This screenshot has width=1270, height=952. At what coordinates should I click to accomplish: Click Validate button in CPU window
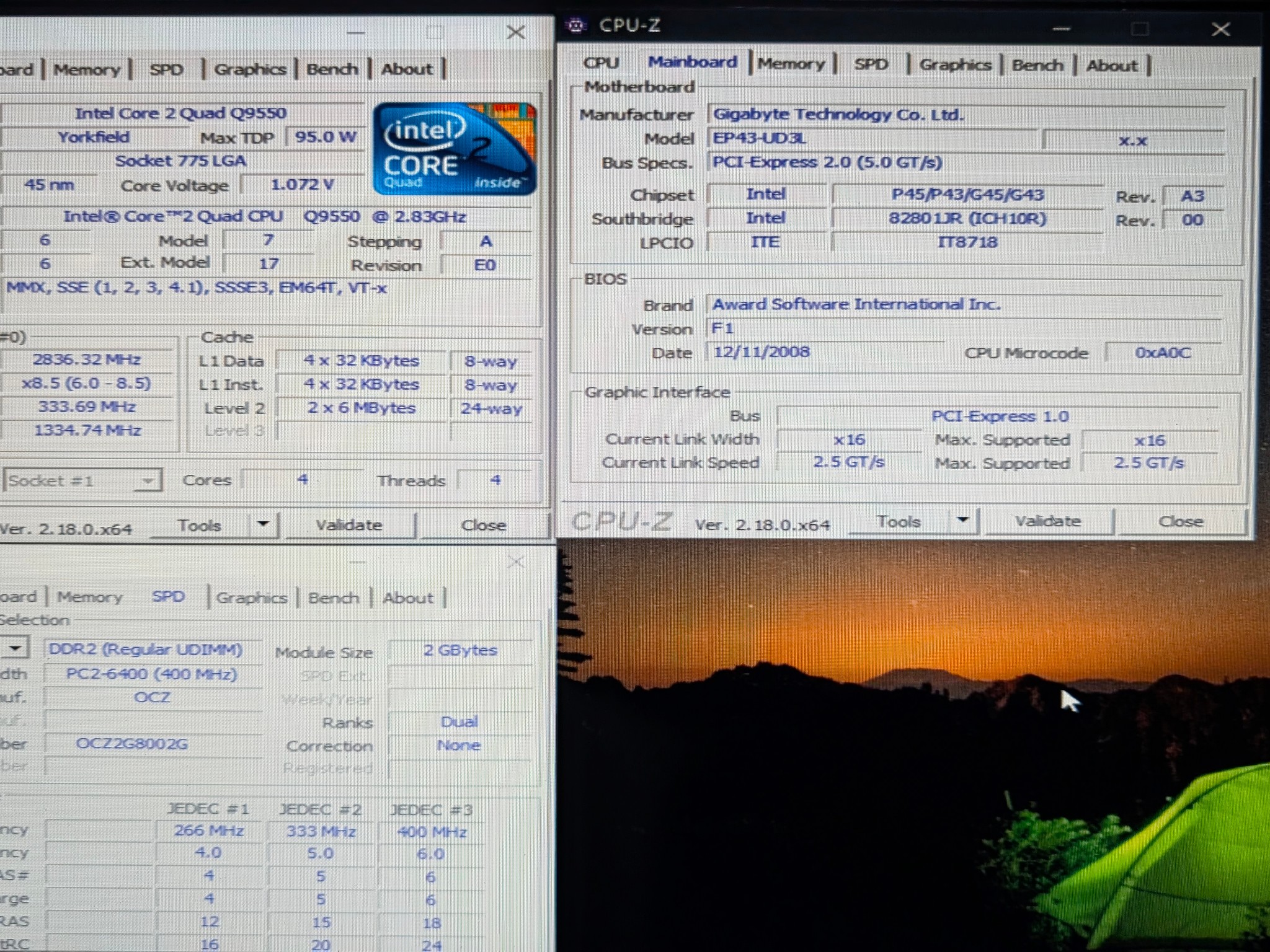(x=349, y=525)
